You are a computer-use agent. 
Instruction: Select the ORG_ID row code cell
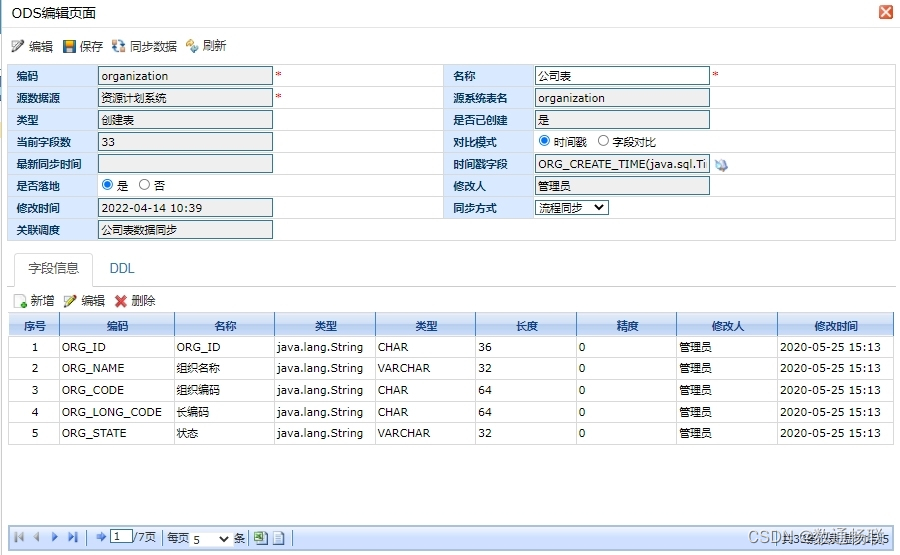[x=117, y=347]
